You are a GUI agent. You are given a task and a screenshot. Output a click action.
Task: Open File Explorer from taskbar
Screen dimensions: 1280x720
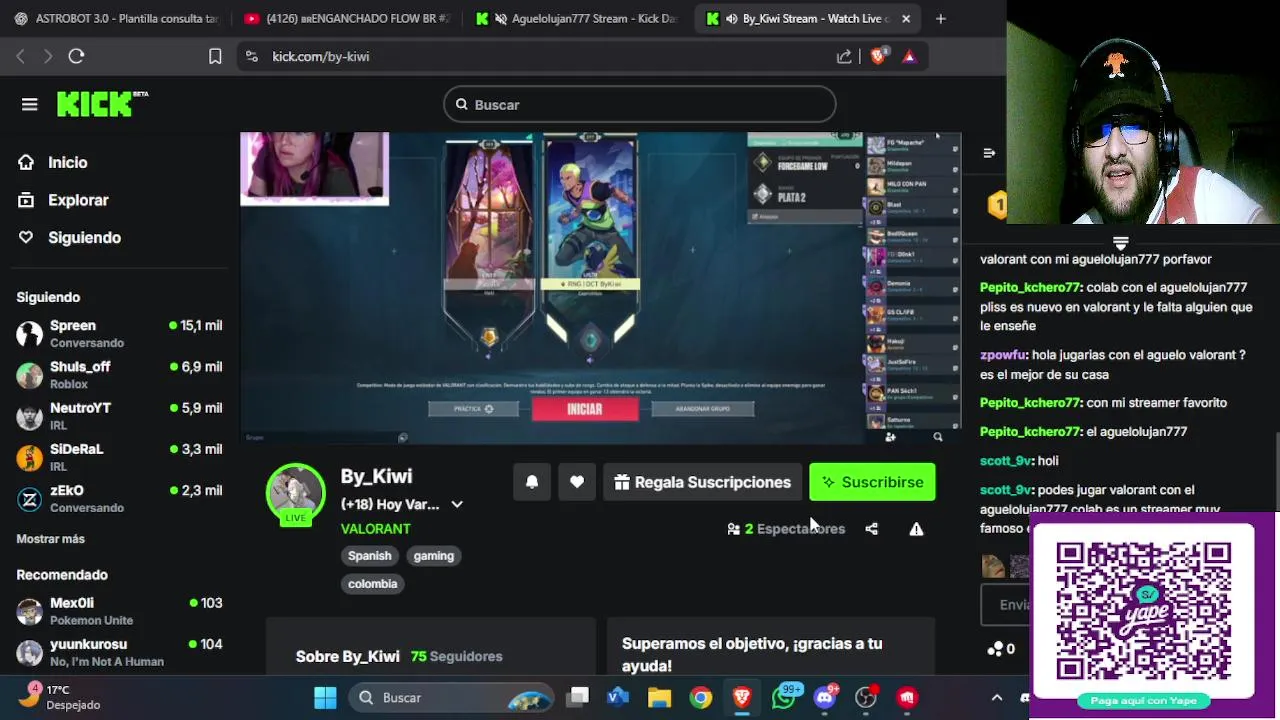(659, 697)
